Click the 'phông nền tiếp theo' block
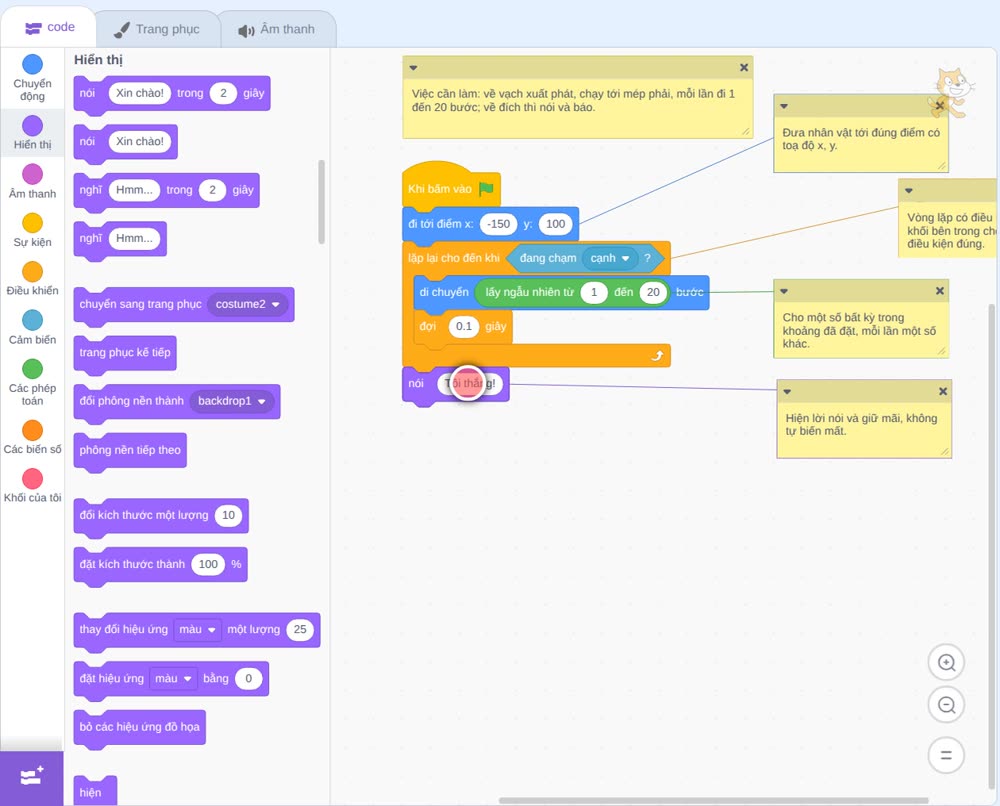 [x=130, y=450]
